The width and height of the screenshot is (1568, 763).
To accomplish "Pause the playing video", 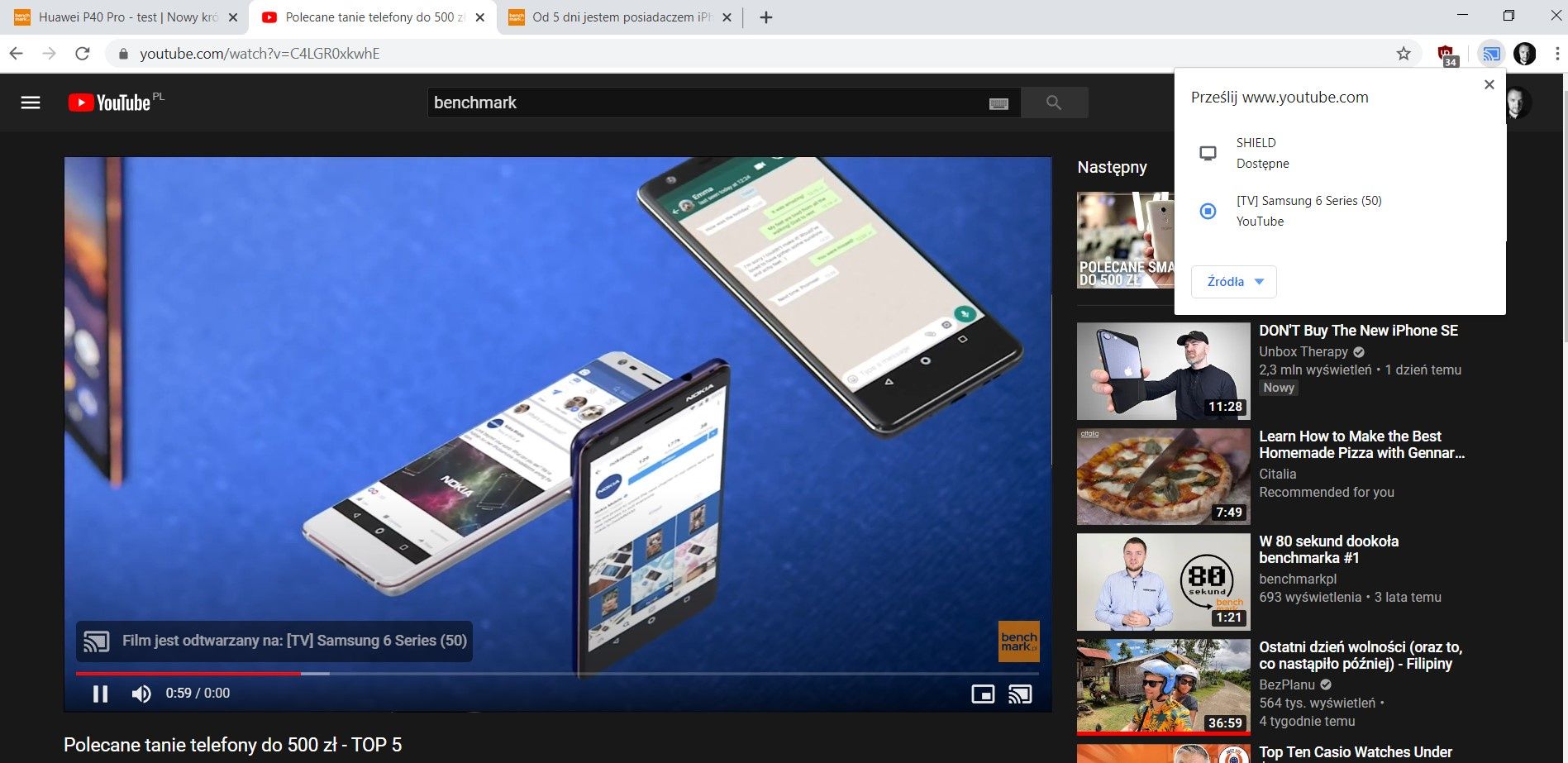I will [101, 694].
